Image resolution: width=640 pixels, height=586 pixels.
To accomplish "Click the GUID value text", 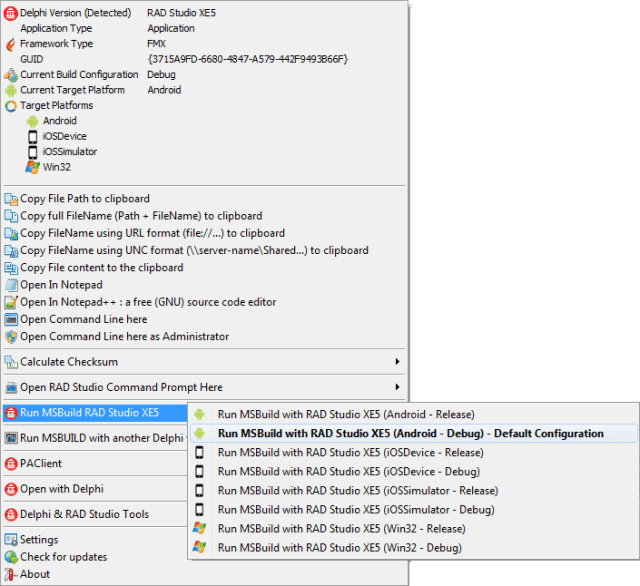I will pos(248,59).
